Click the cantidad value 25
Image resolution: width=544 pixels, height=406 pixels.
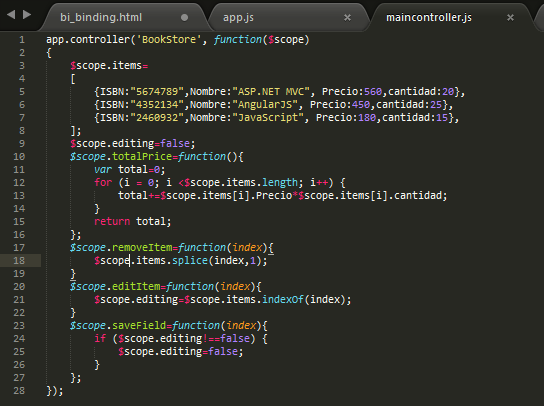pos(436,104)
